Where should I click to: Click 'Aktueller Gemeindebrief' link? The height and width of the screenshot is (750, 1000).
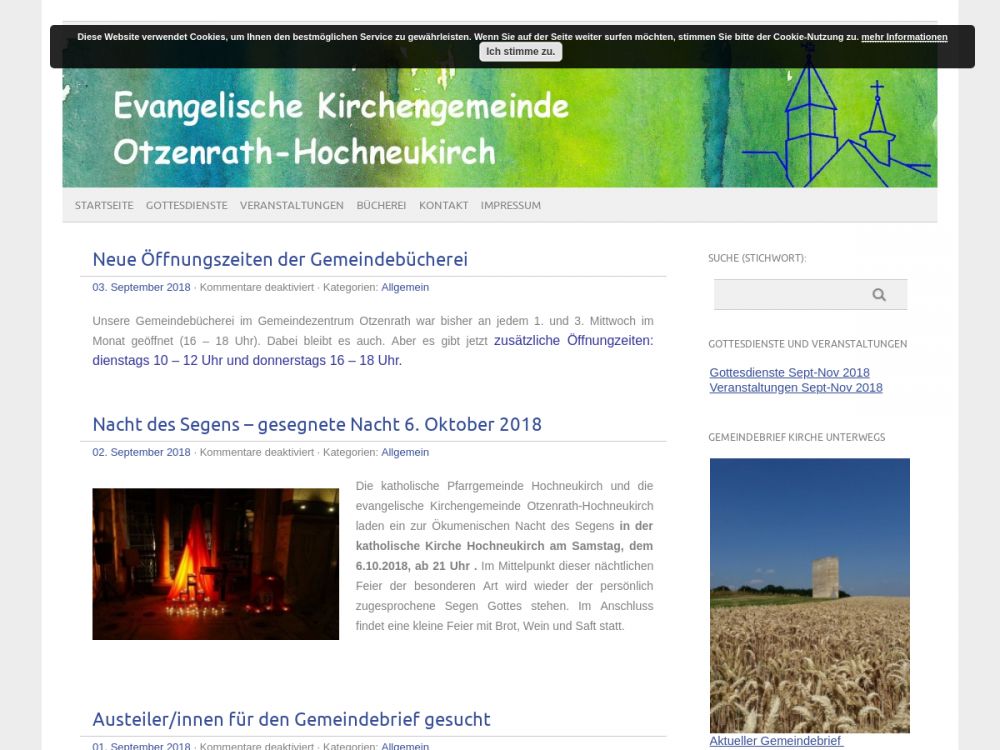click(x=776, y=741)
